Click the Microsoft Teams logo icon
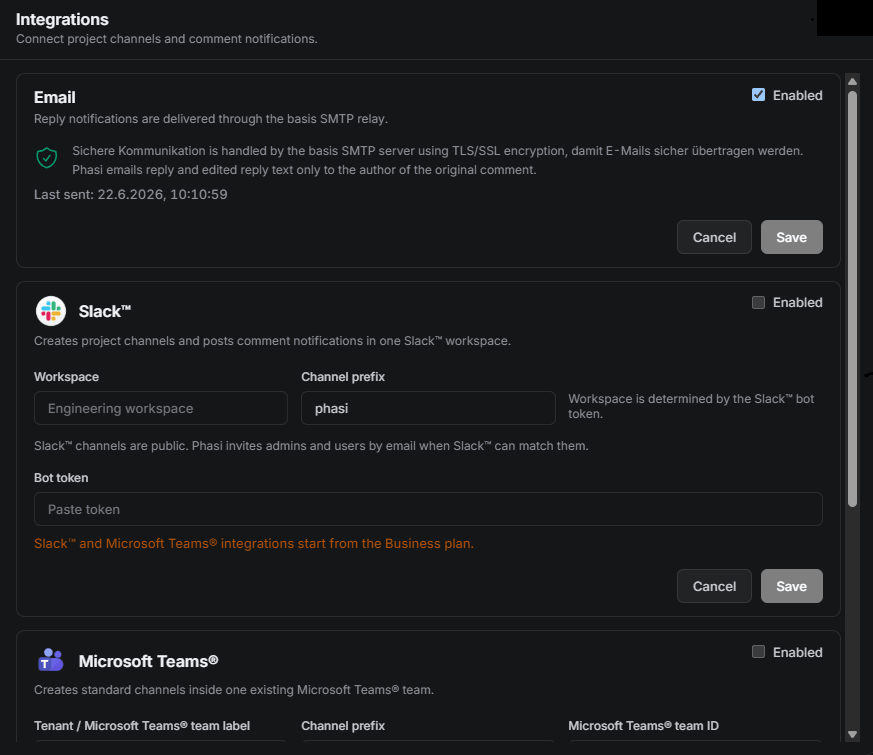The image size is (873, 755). tap(51, 660)
